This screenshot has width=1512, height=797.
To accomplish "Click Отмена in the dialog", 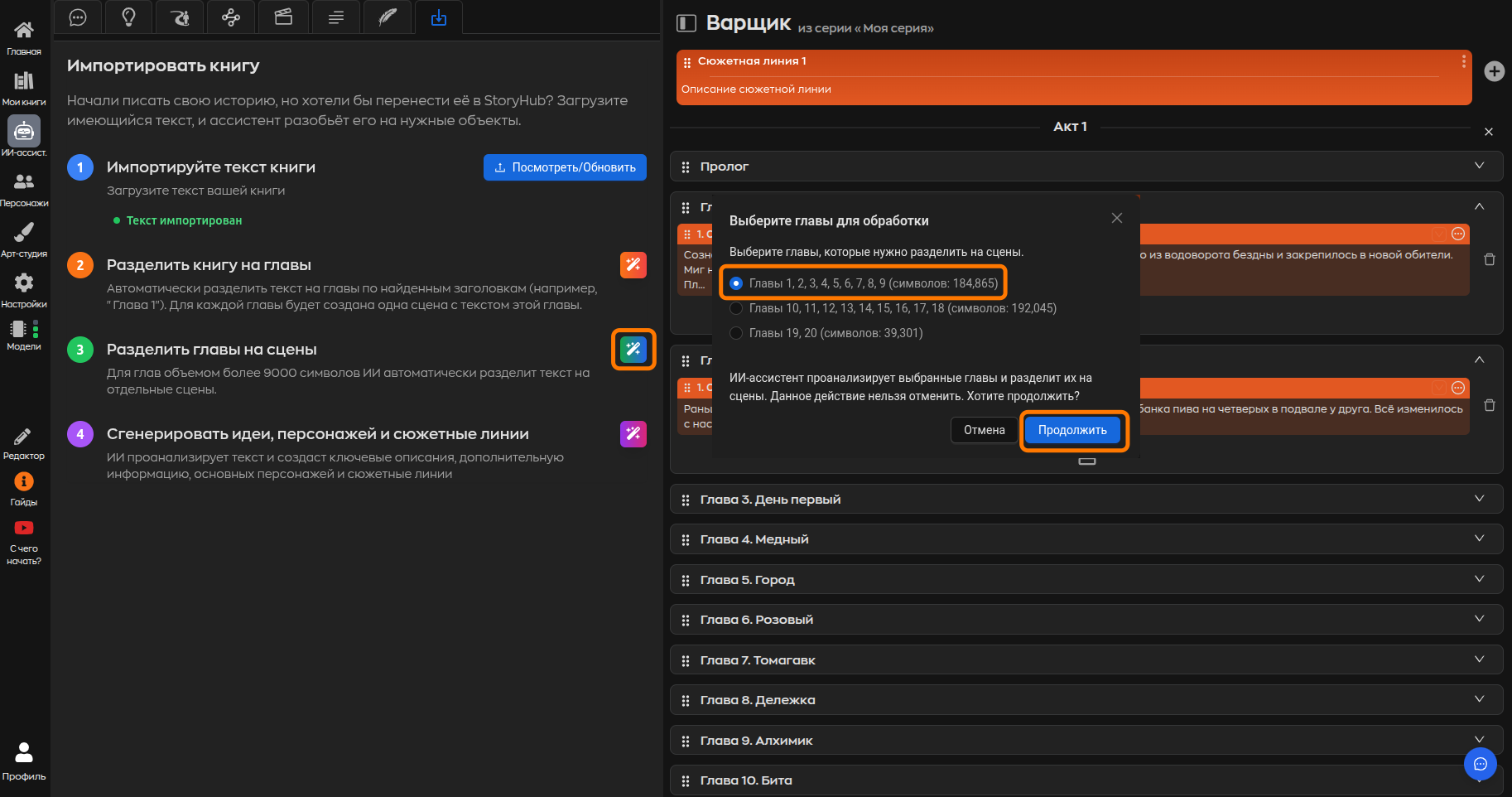I will 984,430.
